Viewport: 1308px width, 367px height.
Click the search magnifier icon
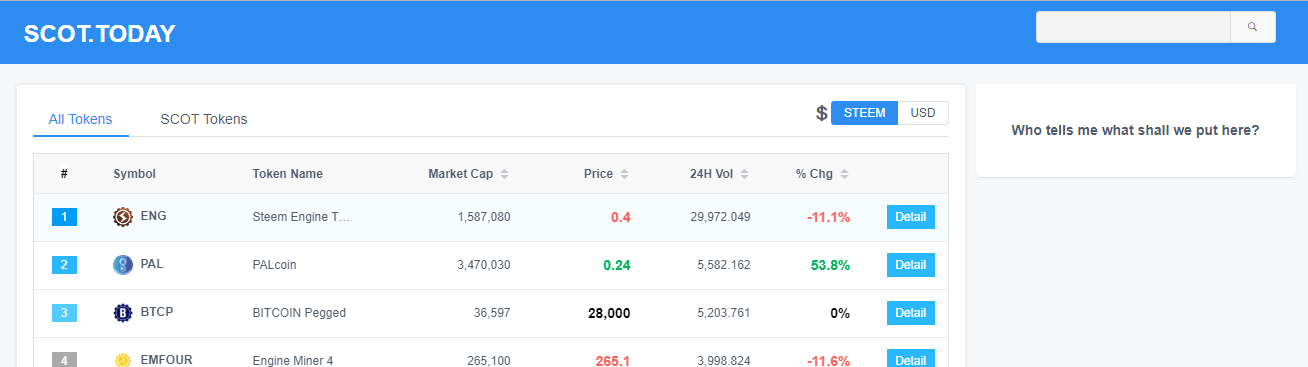click(x=1252, y=27)
